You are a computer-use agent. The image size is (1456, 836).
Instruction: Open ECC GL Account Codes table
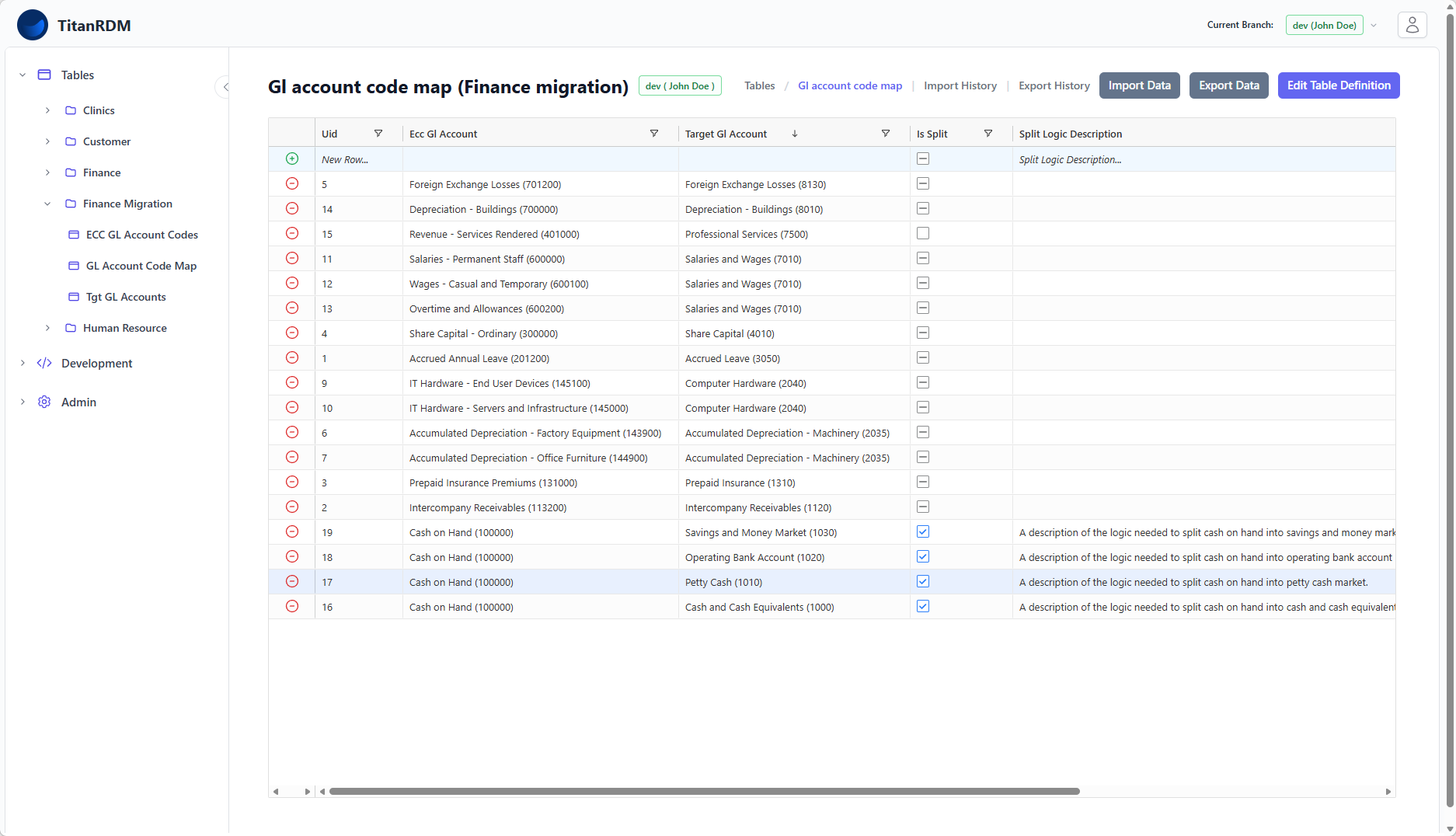141,235
